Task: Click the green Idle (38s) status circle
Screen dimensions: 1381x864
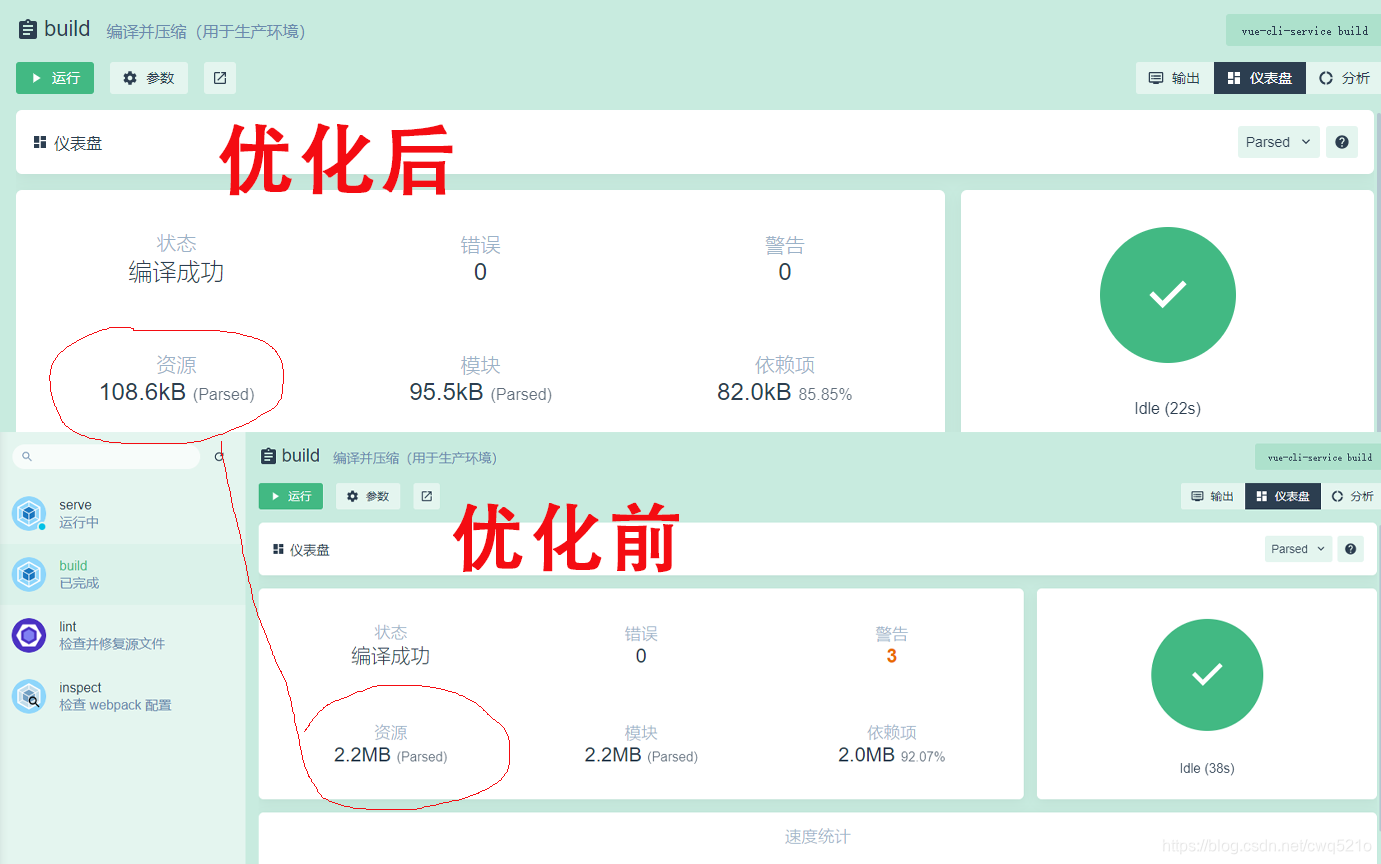Action: [x=1207, y=674]
